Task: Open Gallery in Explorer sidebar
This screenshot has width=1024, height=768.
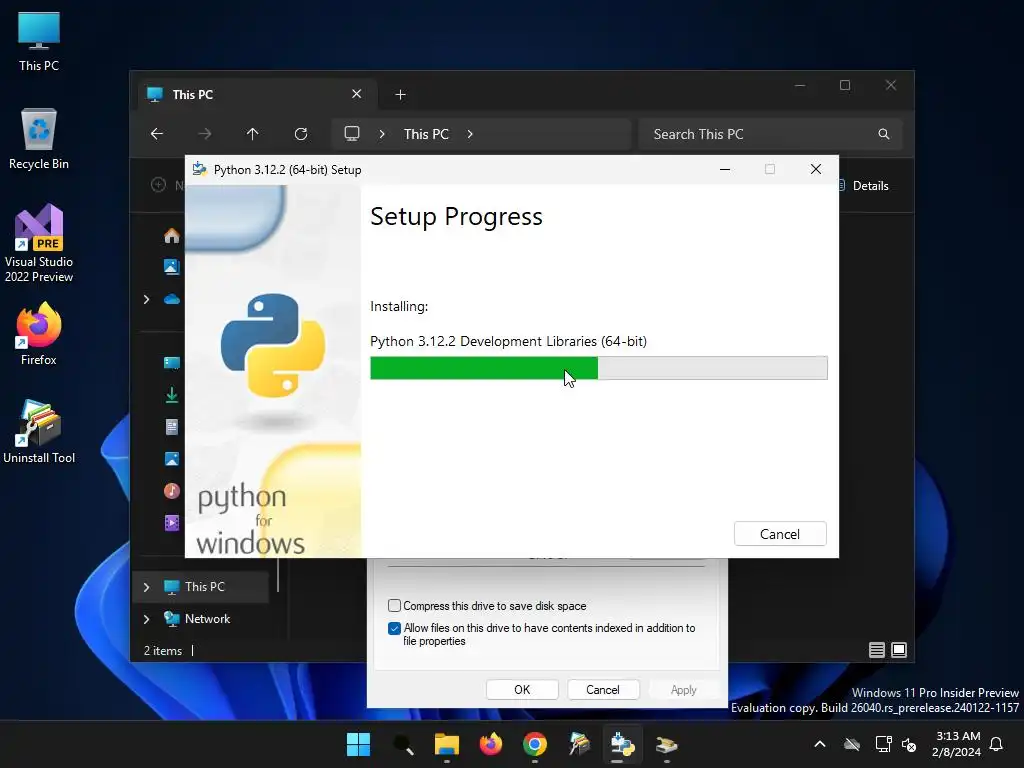Action: tap(172, 266)
